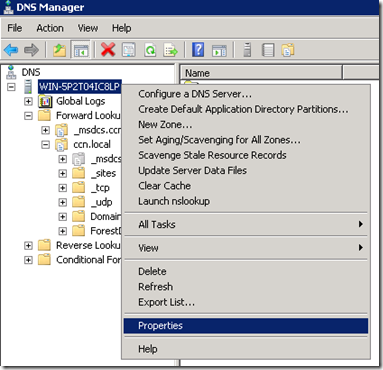Expand the _tcp folder node

62,188
